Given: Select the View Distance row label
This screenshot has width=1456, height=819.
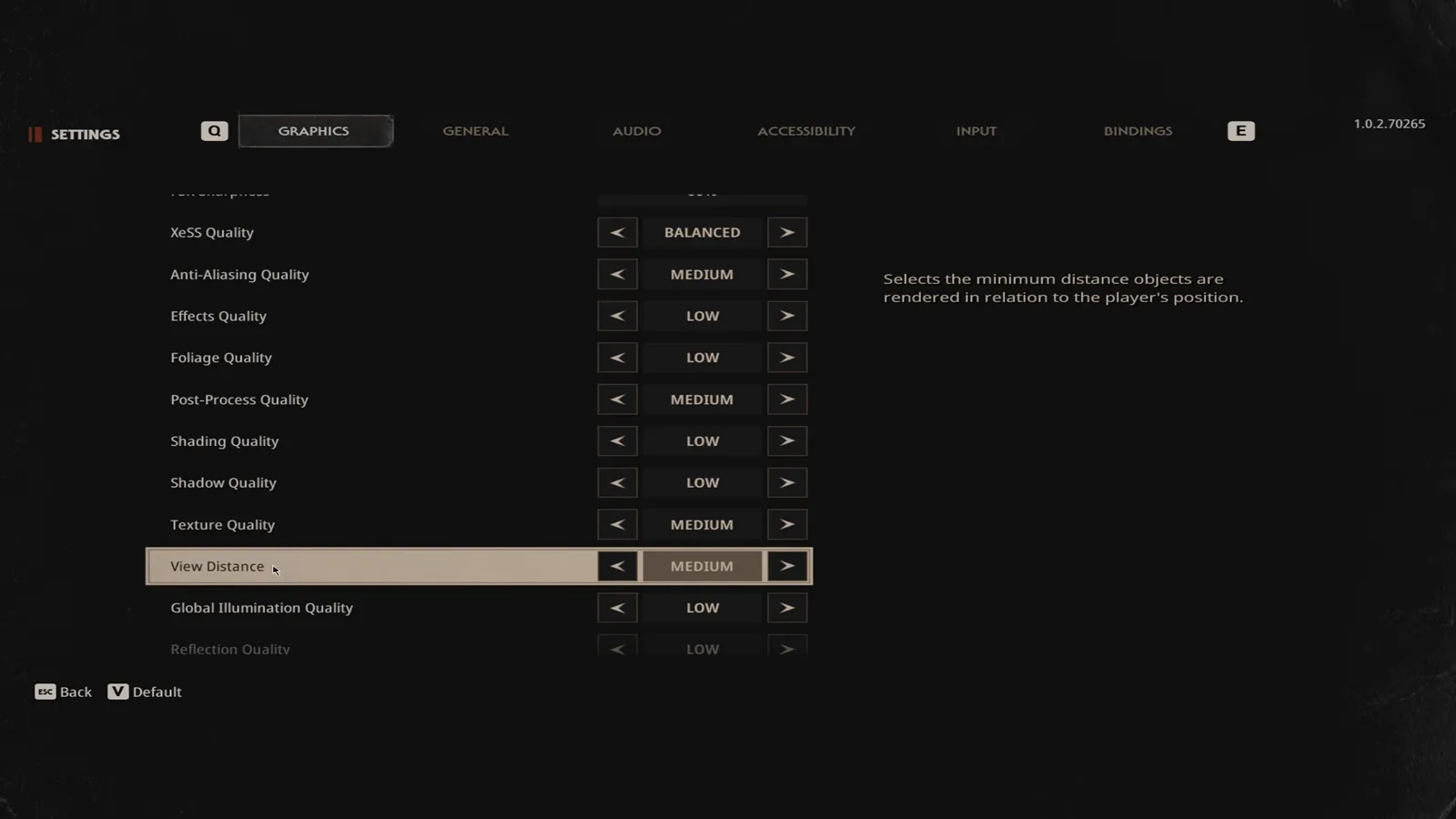Looking at the screenshot, I should tap(217, 566).
